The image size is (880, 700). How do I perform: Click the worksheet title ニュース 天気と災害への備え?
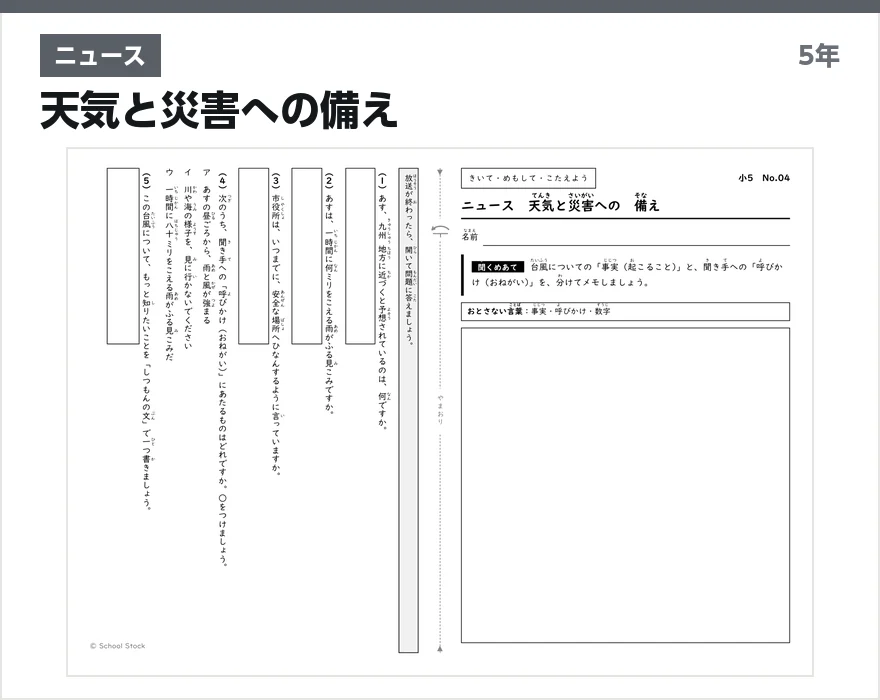[560, 204]
